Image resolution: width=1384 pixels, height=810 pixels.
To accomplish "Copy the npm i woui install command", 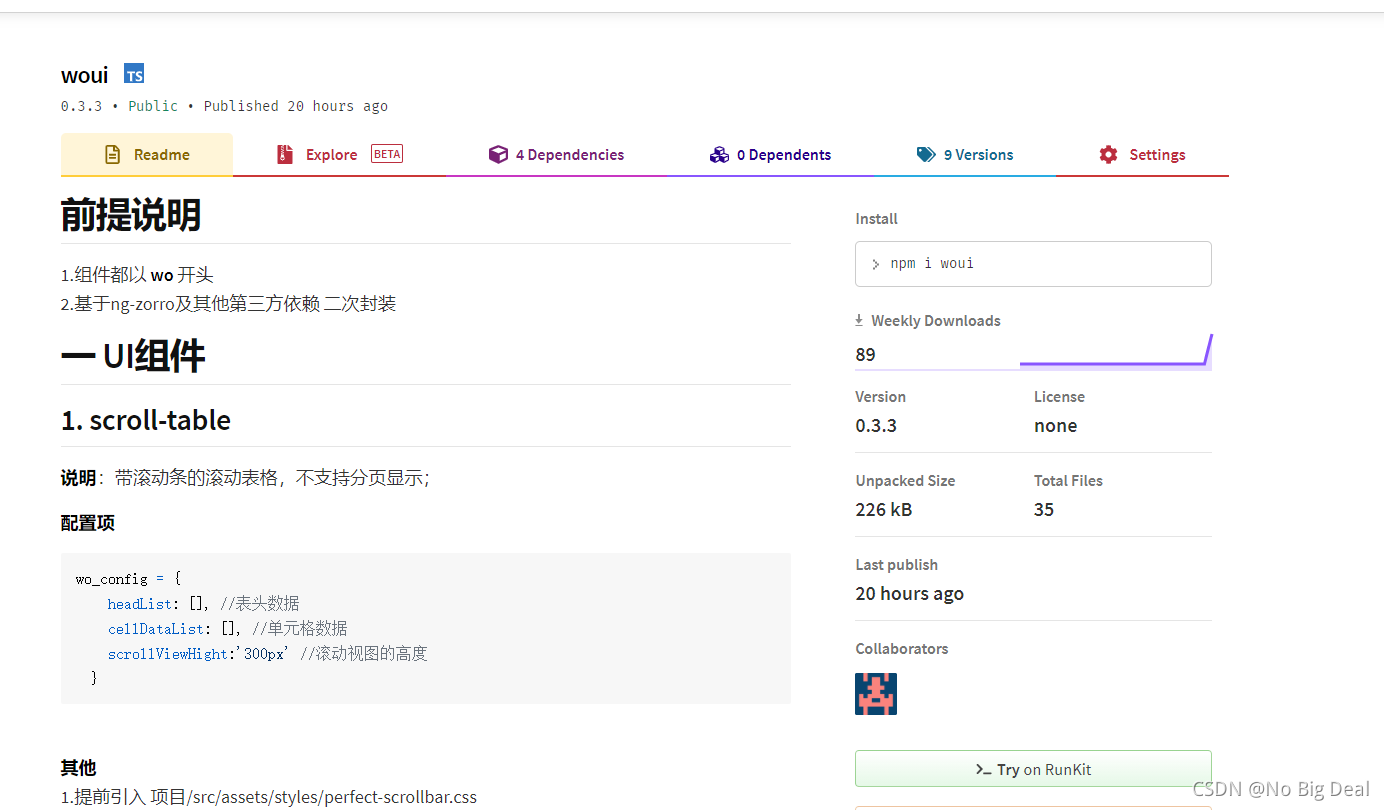I will pos(1033,264).
